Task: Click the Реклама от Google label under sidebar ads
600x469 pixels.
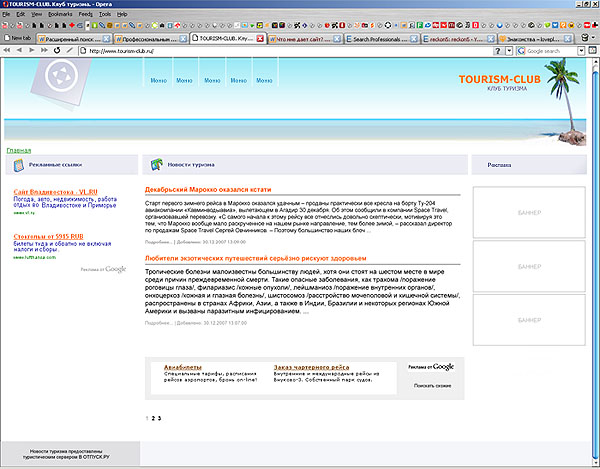Action: point(103,269)
